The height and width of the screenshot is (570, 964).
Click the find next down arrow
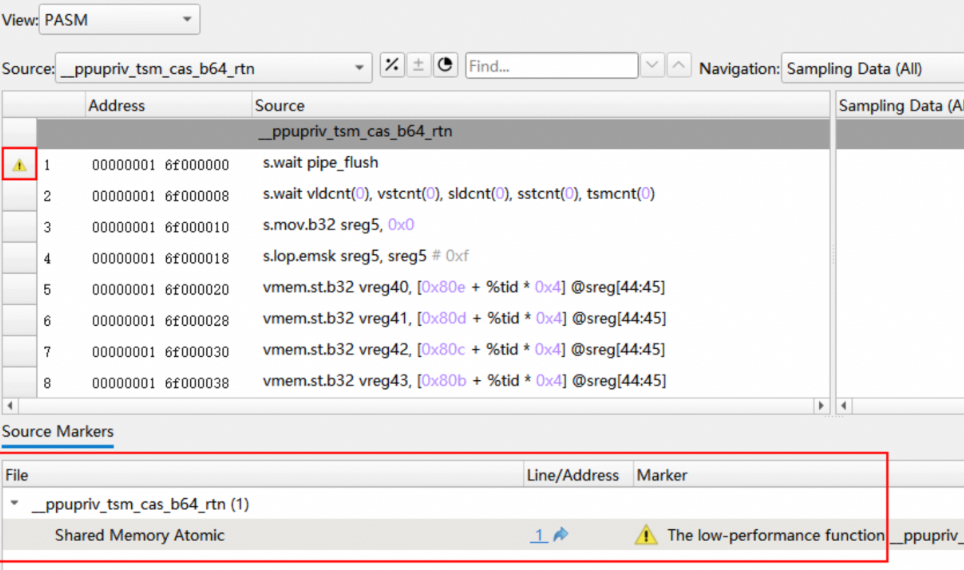(x=652, y=65)
